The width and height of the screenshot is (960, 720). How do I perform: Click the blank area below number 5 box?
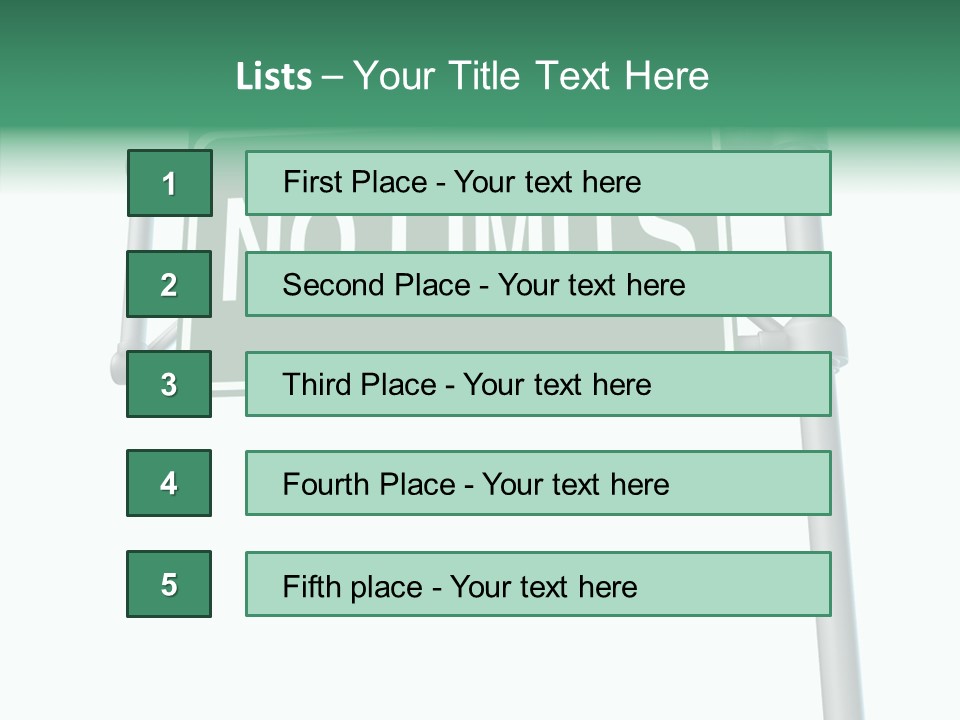coord(169,670)
